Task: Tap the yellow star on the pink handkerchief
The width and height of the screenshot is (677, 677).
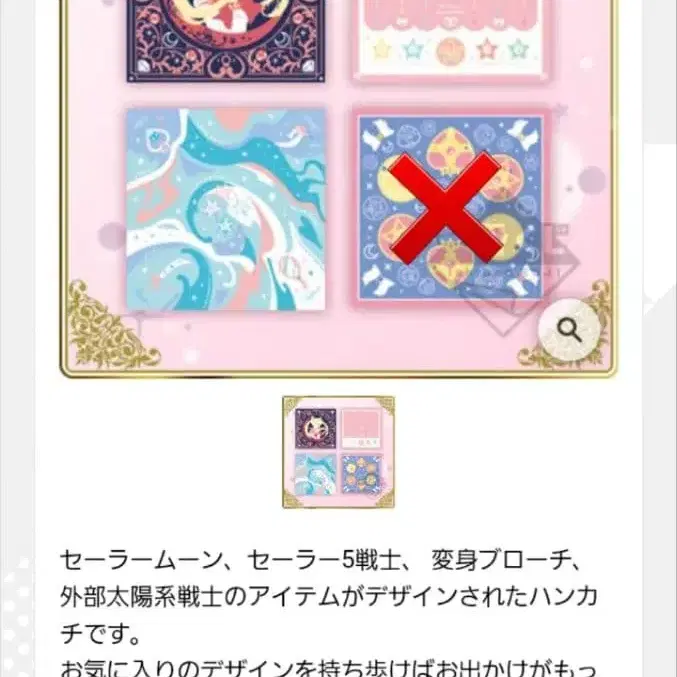Action: [382, 50]
